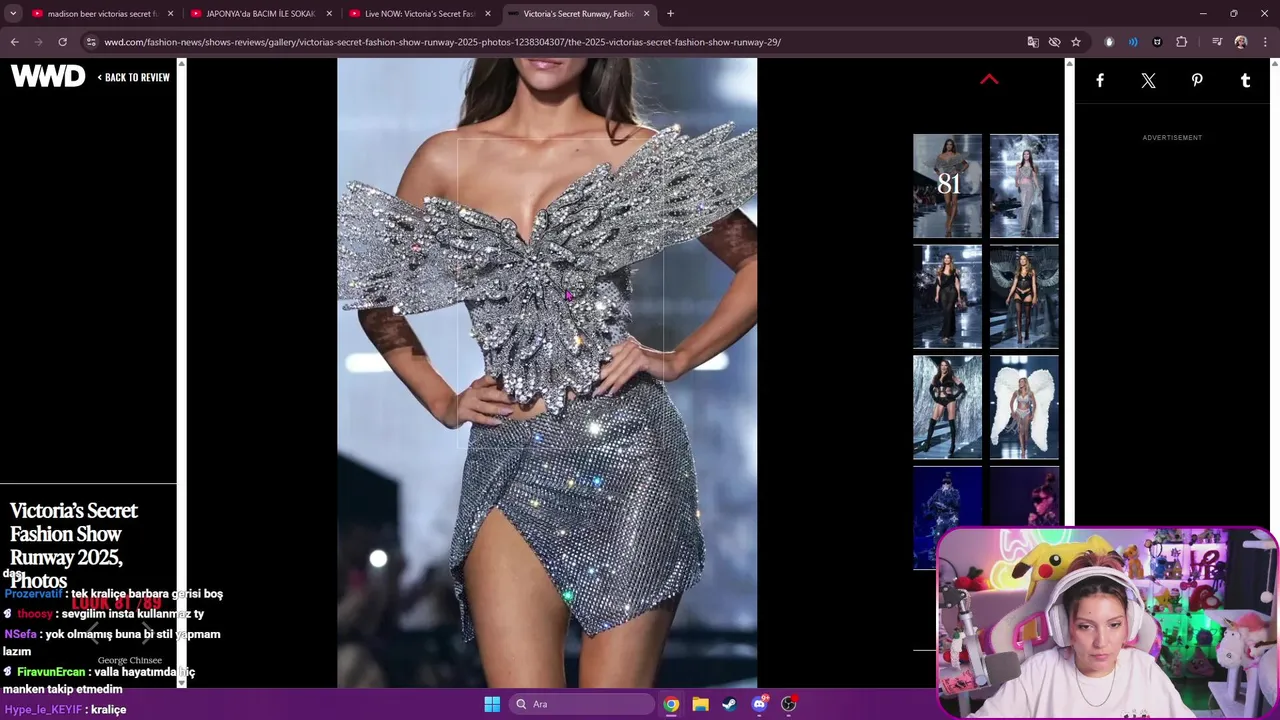This screenshot has height=720, width=1280.
Task: Share on X (Twitter)
Action: (x=1148, y=81)
